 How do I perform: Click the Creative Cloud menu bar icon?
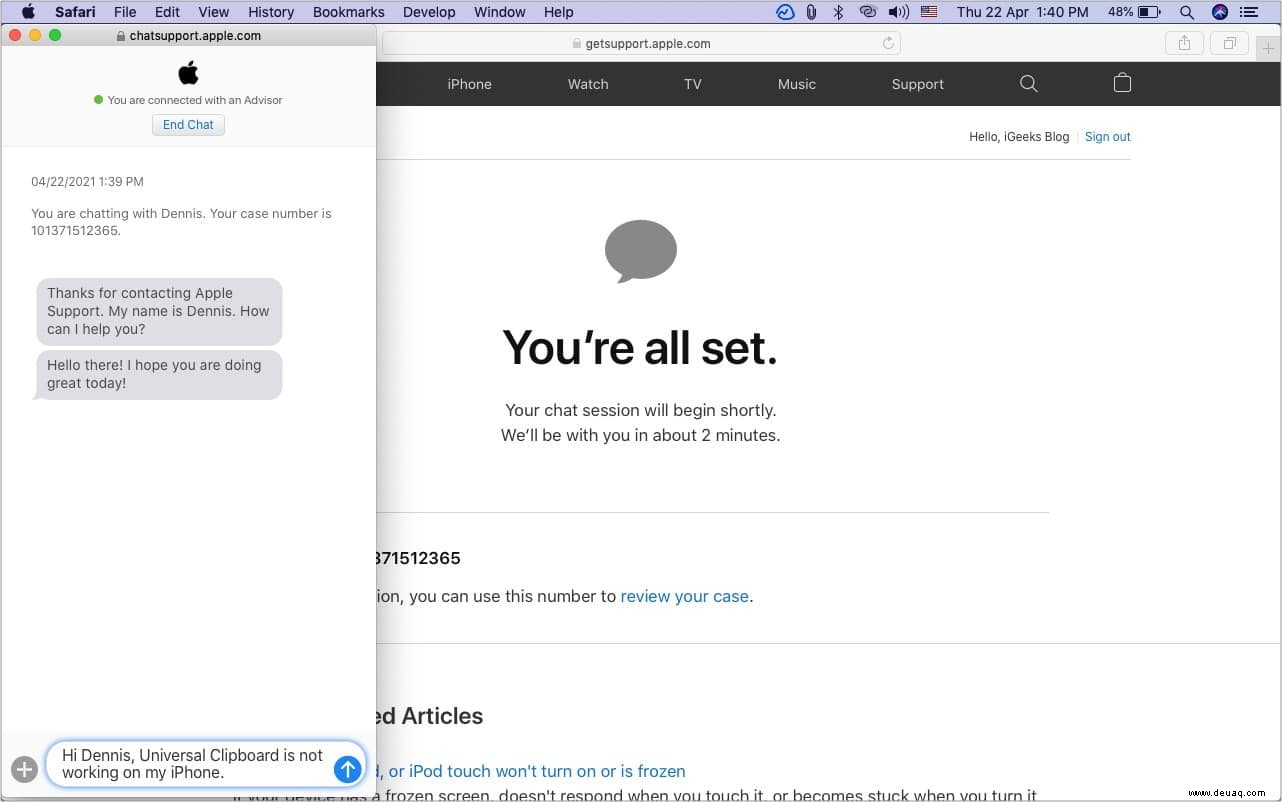click(867, 12)
